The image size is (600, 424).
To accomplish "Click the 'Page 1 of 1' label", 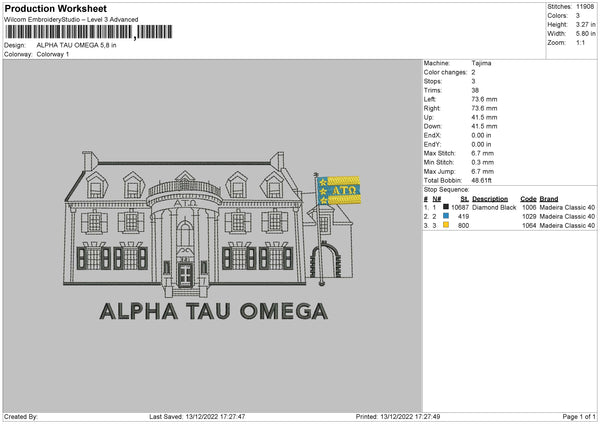I will (579, 417).
